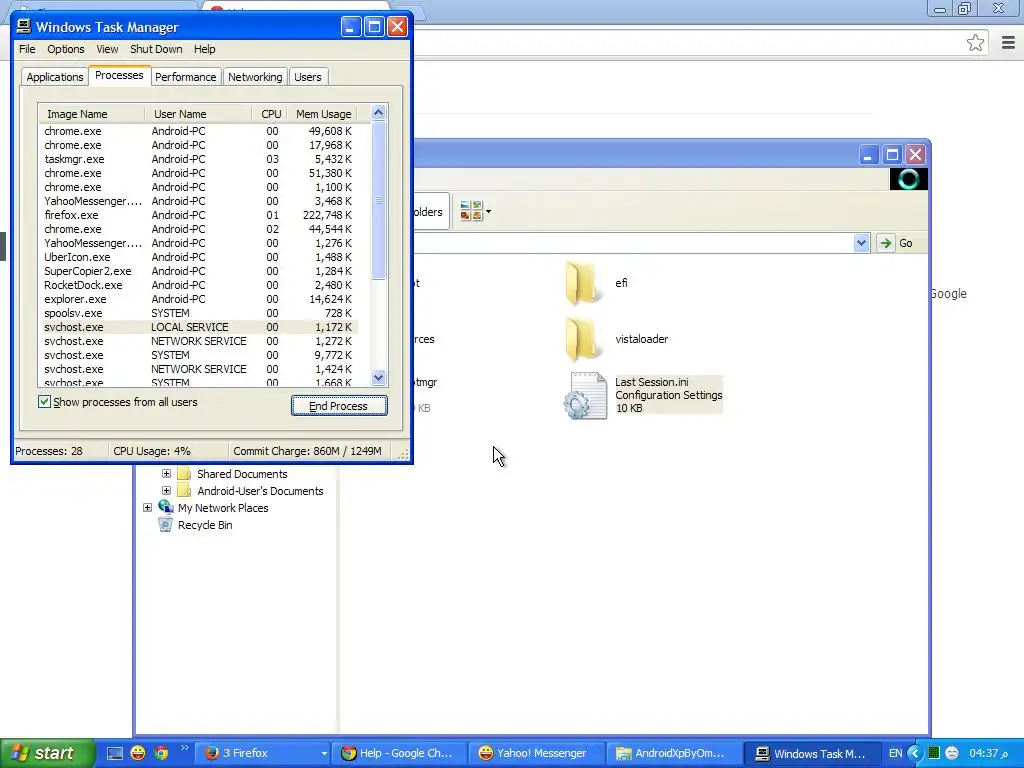Sort processes by CPU column
1024x768 pixels.
[x=270, y=114]
